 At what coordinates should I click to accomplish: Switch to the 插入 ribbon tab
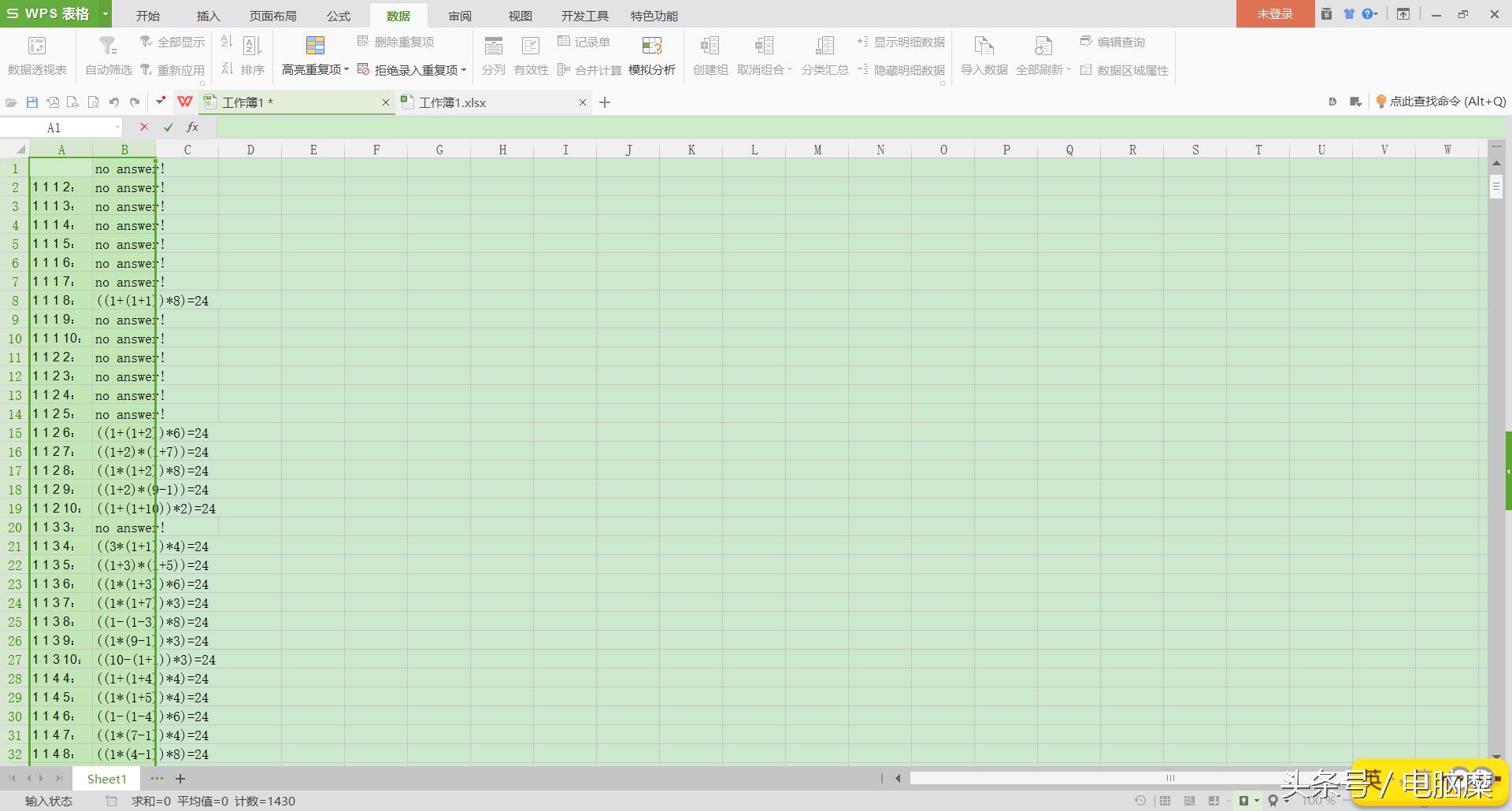(x=208, y=16)
